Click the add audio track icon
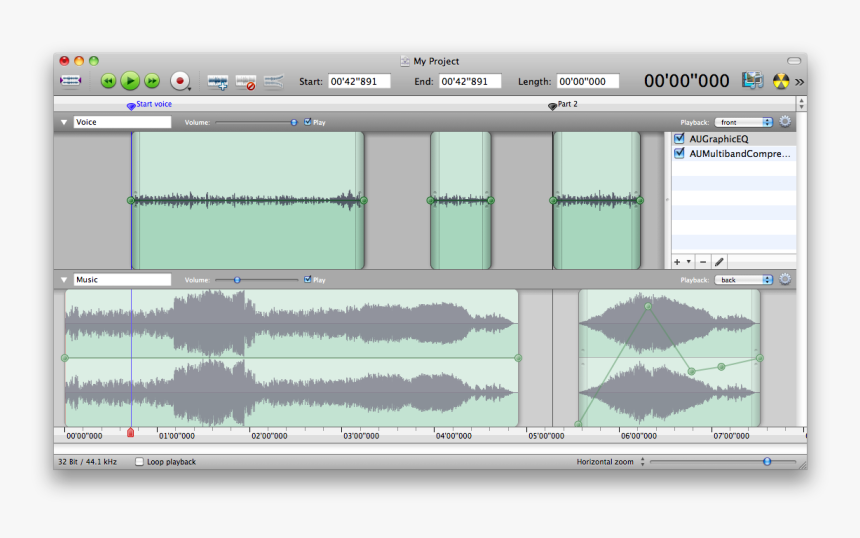This screenshot has height=538, width=860. [x=218, y=82]
